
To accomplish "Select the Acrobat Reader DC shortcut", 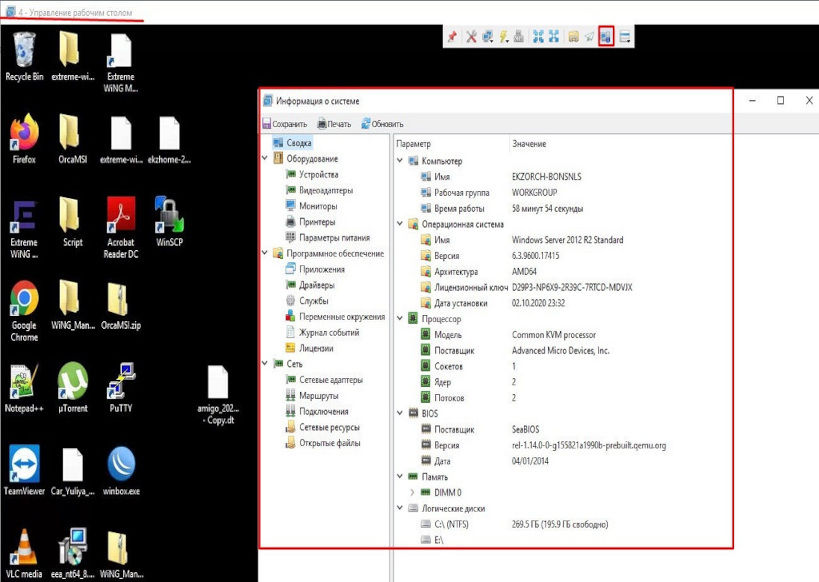I will point(121,228).
